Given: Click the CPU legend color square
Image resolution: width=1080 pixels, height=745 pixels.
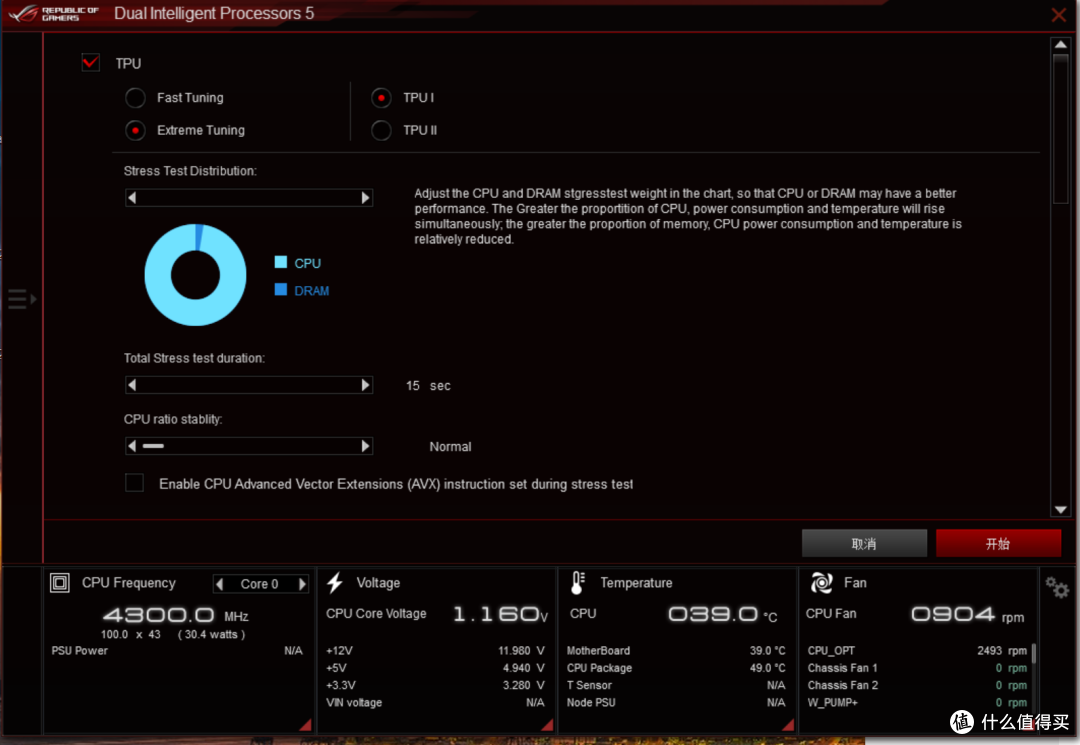Looking at the screenshot, I should click(x=280, y=262).
